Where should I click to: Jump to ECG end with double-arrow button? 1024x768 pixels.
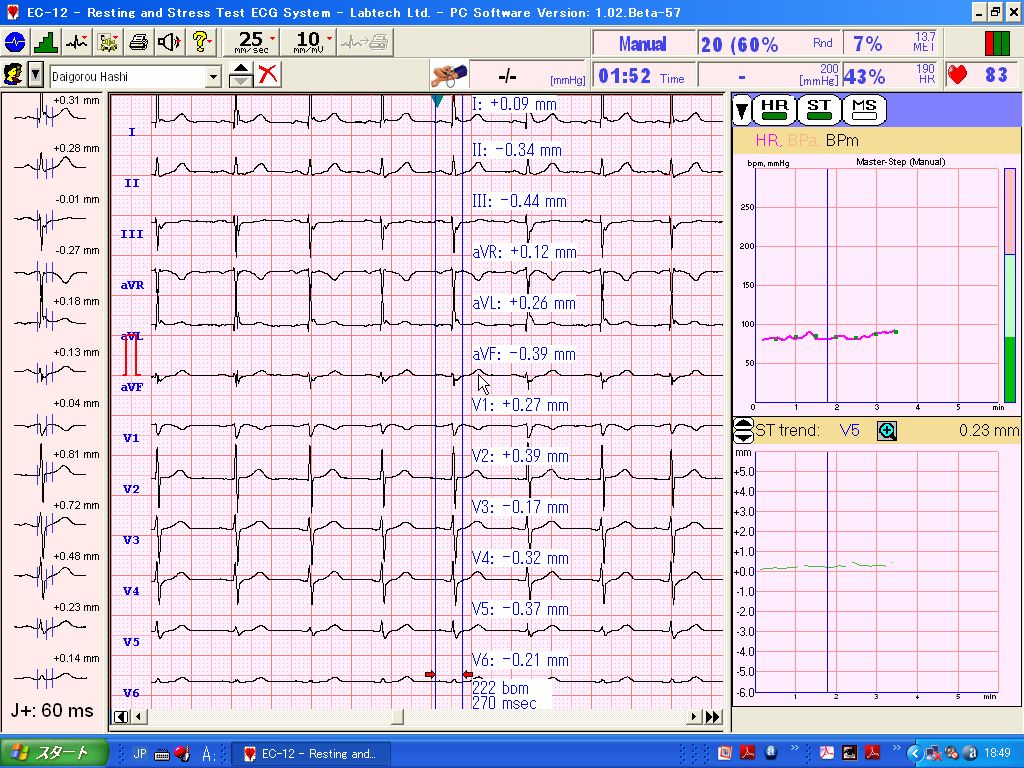point(713,716)
